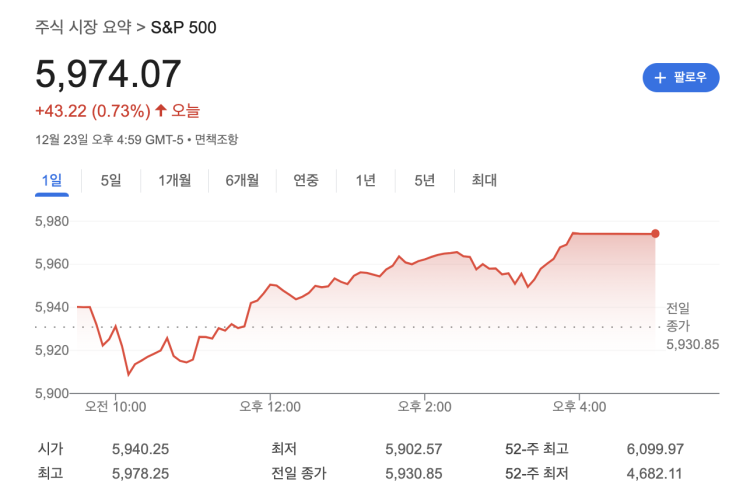This screenshot has width=743, height=502.
Task: Select the 최대 maximum range tab
Action: [x=484, y=180]
